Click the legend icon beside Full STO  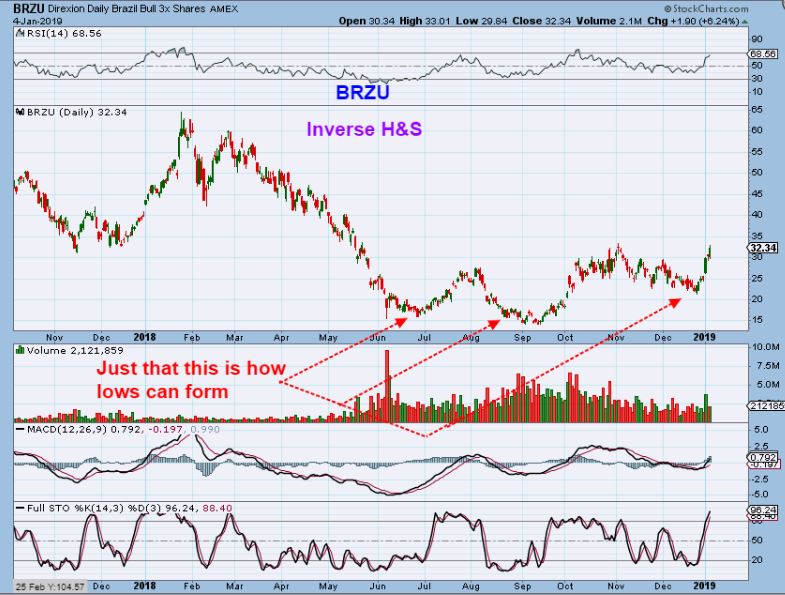[18, 508]
